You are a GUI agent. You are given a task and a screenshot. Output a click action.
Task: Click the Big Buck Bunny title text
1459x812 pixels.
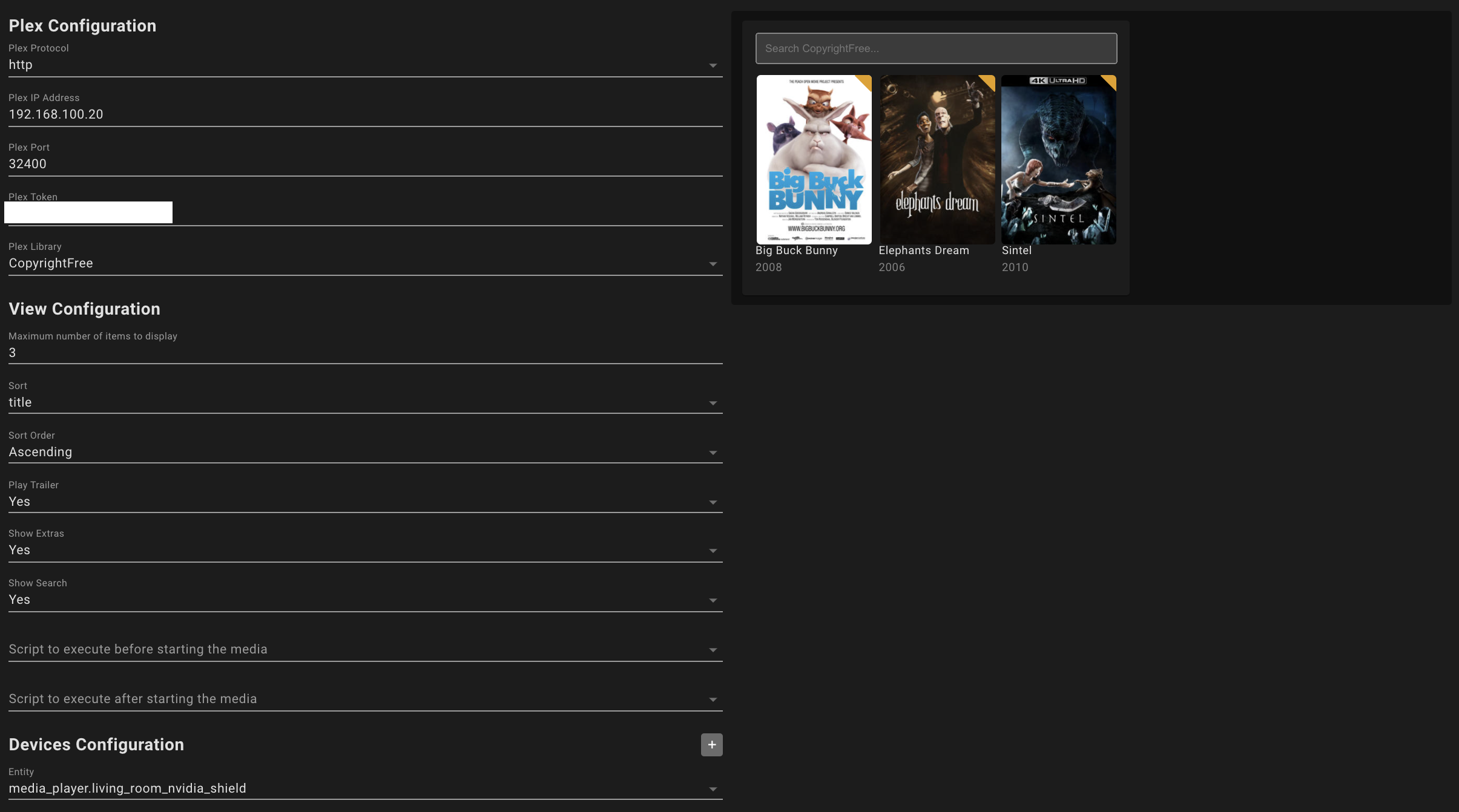point(796,250)
